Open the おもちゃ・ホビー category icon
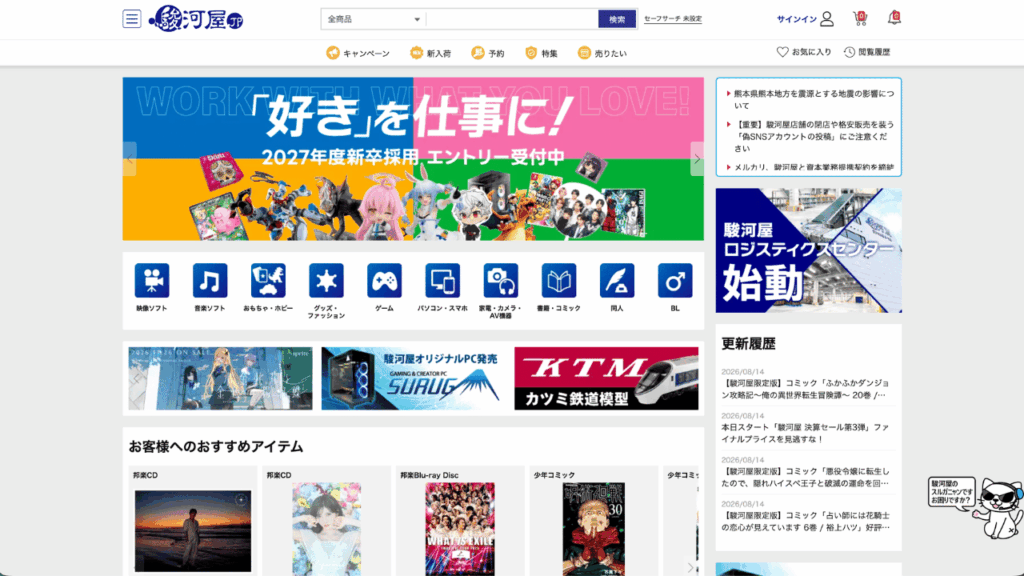Viewport: 1024px width, 576px height. coord(268,281)
